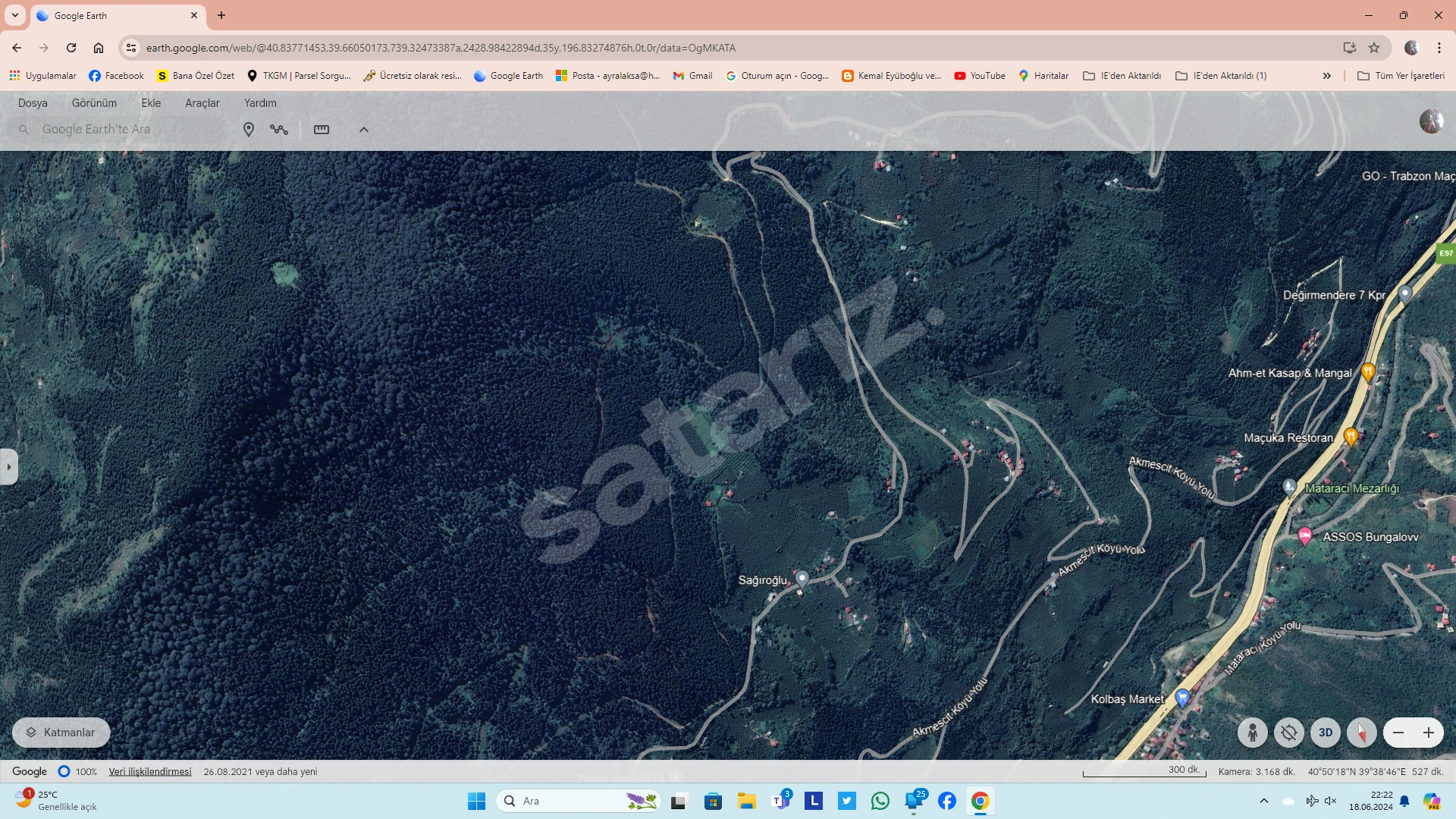Show more bookmarks chevron
The image size is (1456, 819).
(1326, 76)
